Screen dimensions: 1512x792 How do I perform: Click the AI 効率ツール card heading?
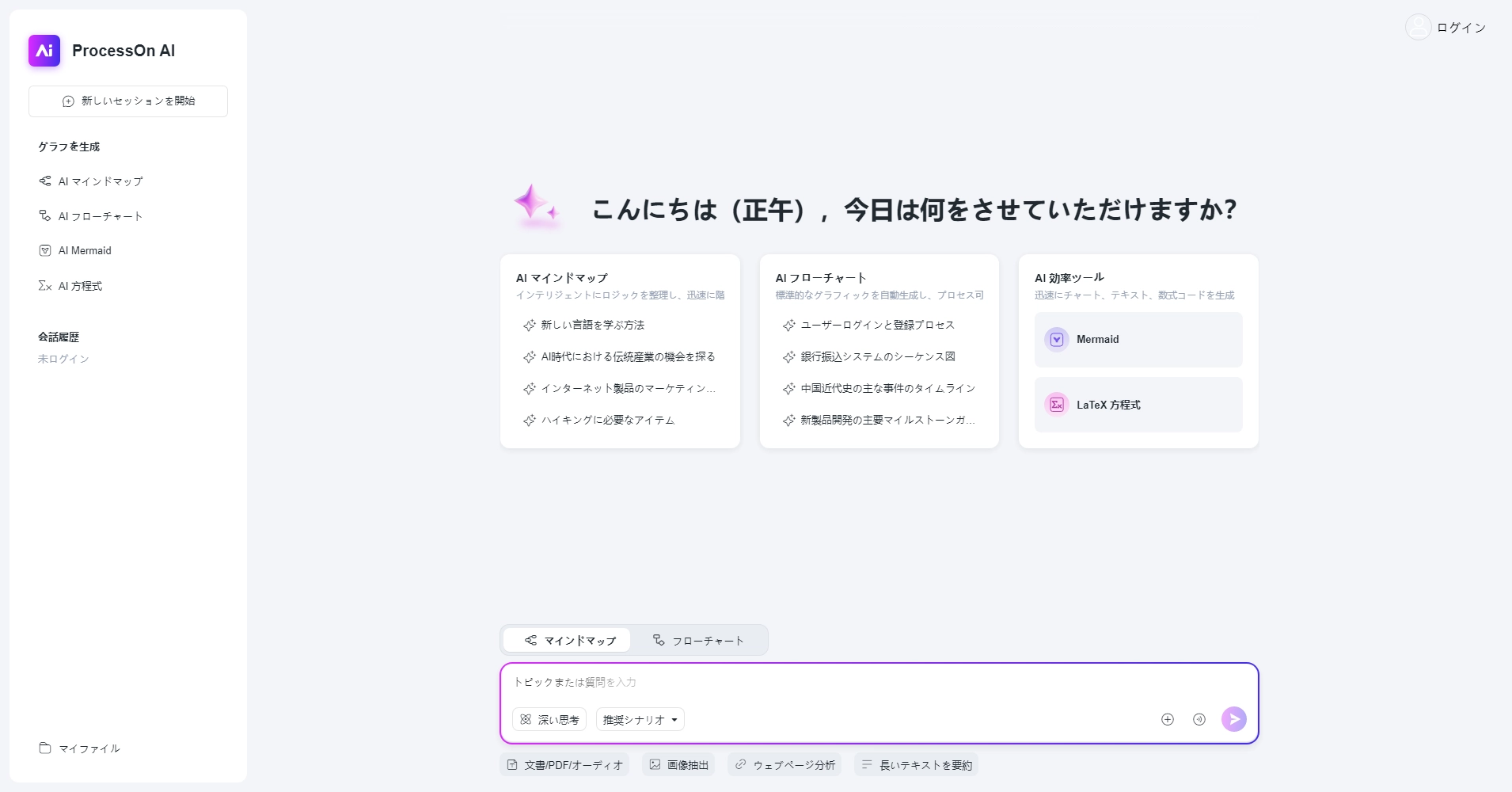coord(1069,278)
